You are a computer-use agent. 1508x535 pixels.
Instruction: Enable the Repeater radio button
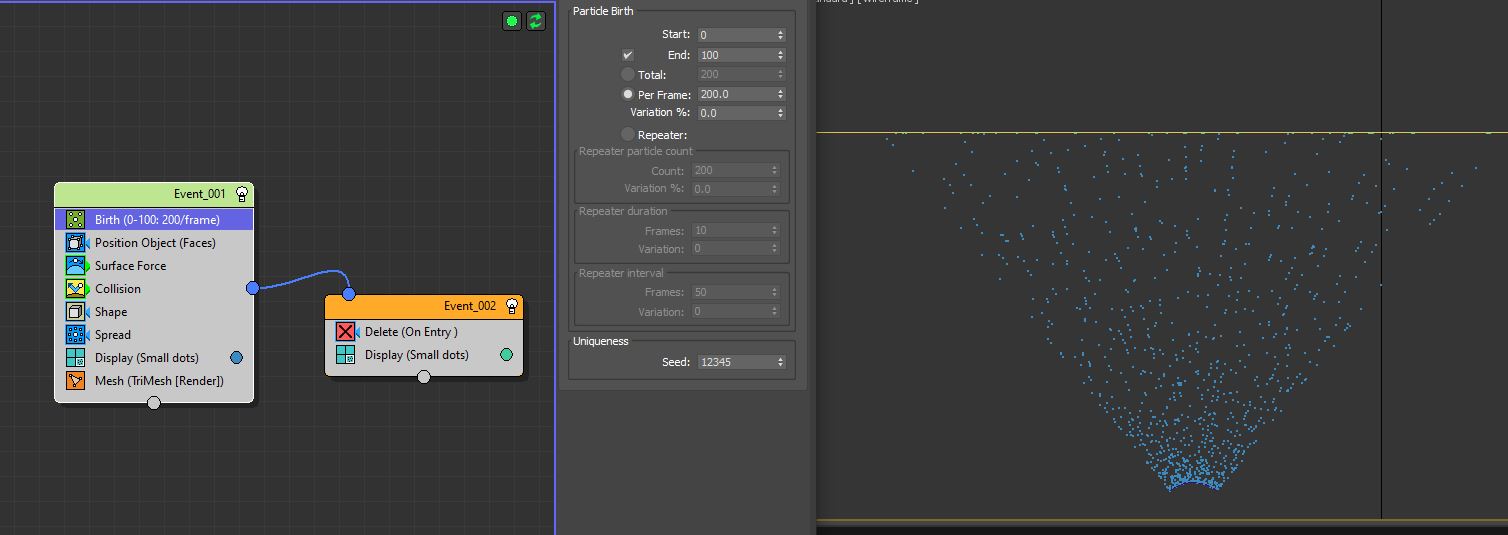pyautogui.click(x=628, y=134)
